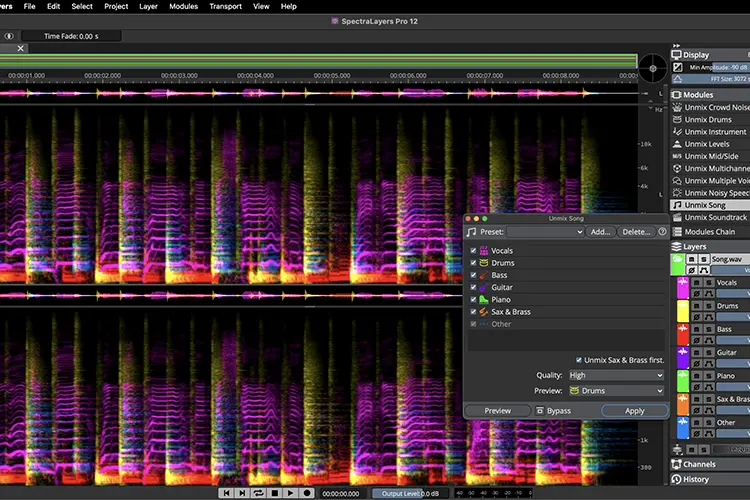The width and height of the screenshot is (750, 500).
Task: Open the Edit menu
Action: click(54, 6)
